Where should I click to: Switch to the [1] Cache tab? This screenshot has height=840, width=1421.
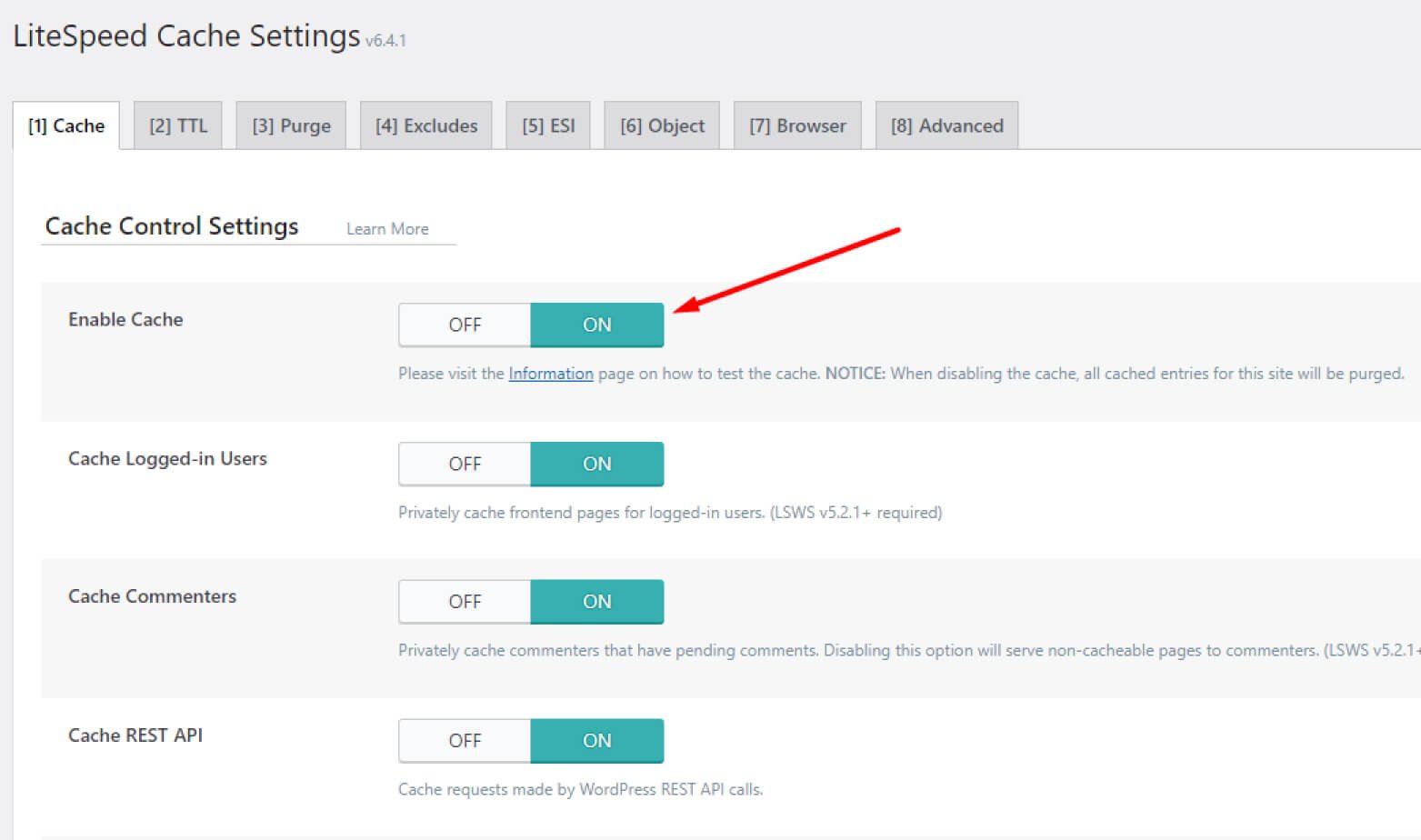point(66,125)
